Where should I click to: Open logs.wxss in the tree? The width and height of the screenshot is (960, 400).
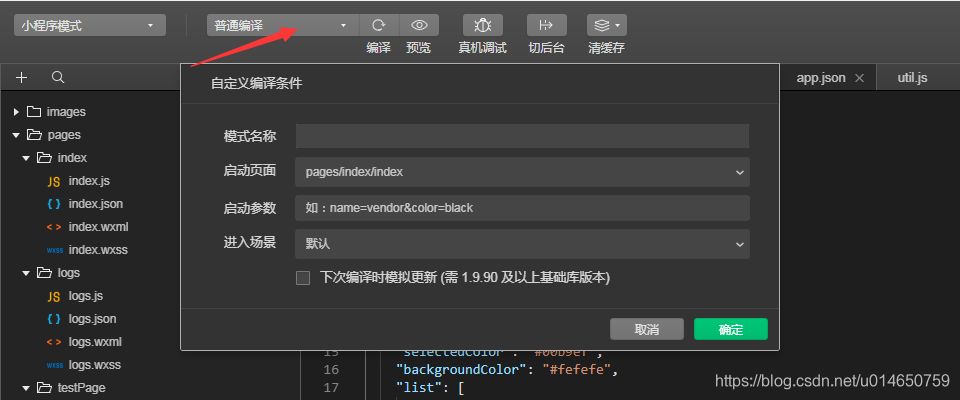pyautogui.click(x=95, y=365)
